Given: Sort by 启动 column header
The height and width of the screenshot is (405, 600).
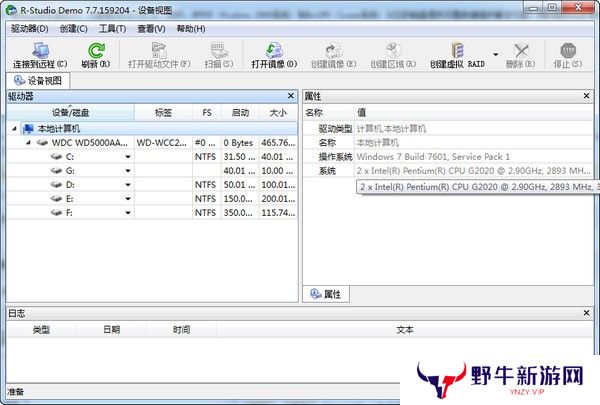Looking at the screenshot, I should point(240,113).
